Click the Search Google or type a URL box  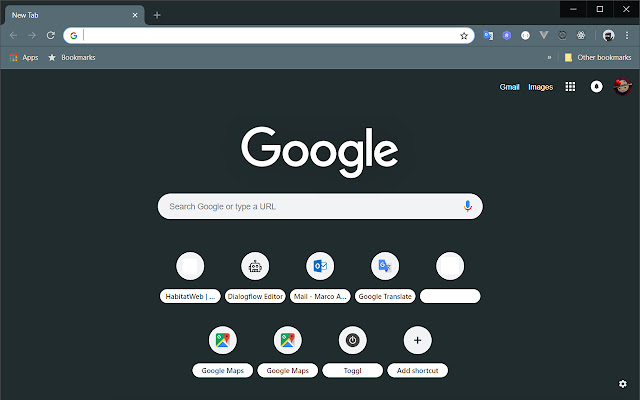(x=320, y=206)
